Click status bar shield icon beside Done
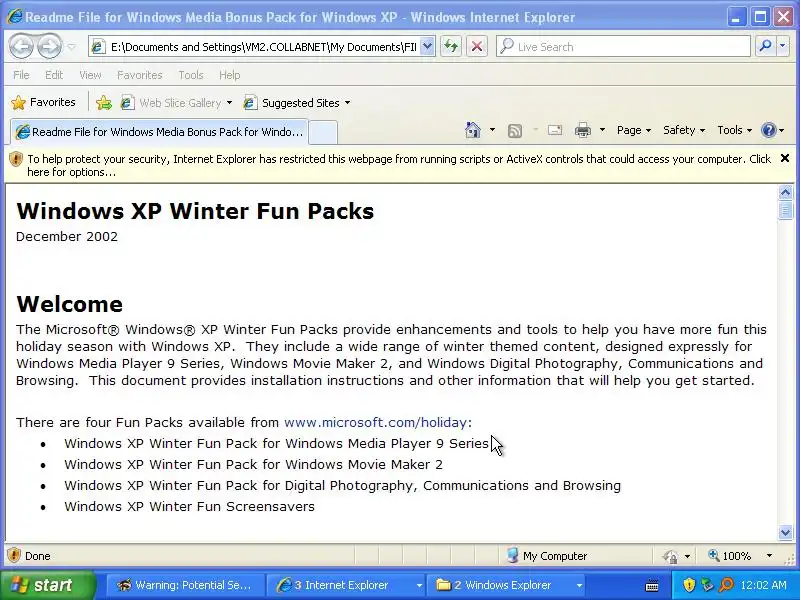This screenshot has height=600, width=800. pos(14,555)
